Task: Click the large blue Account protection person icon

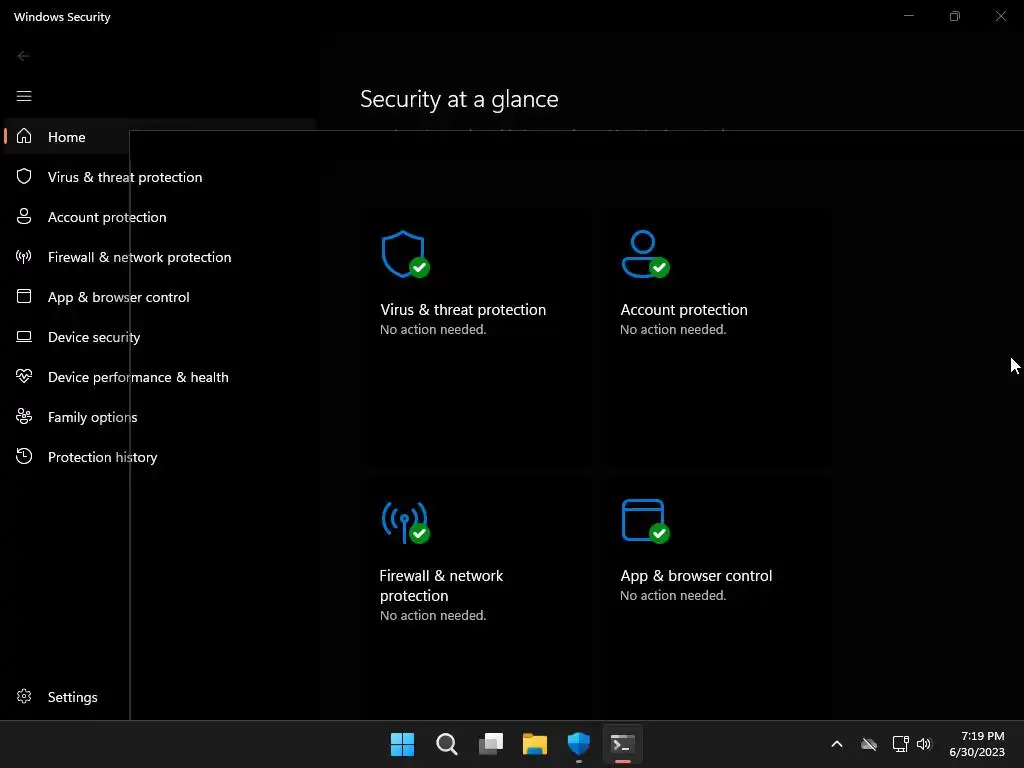Action: [643, 253]
